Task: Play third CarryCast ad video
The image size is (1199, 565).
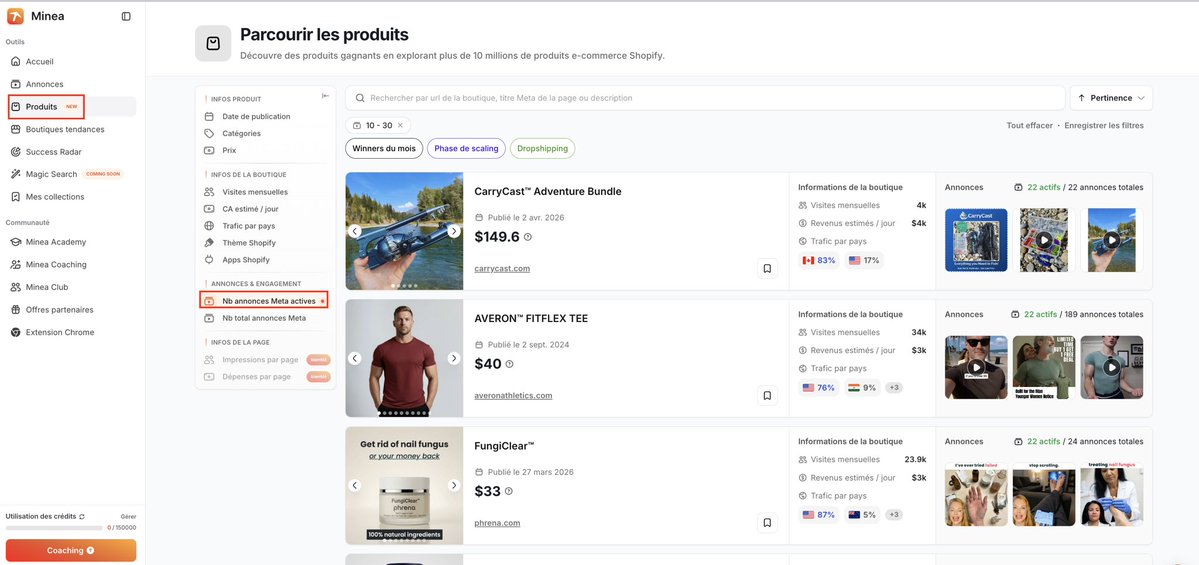Action: (x=1112, y=240)
